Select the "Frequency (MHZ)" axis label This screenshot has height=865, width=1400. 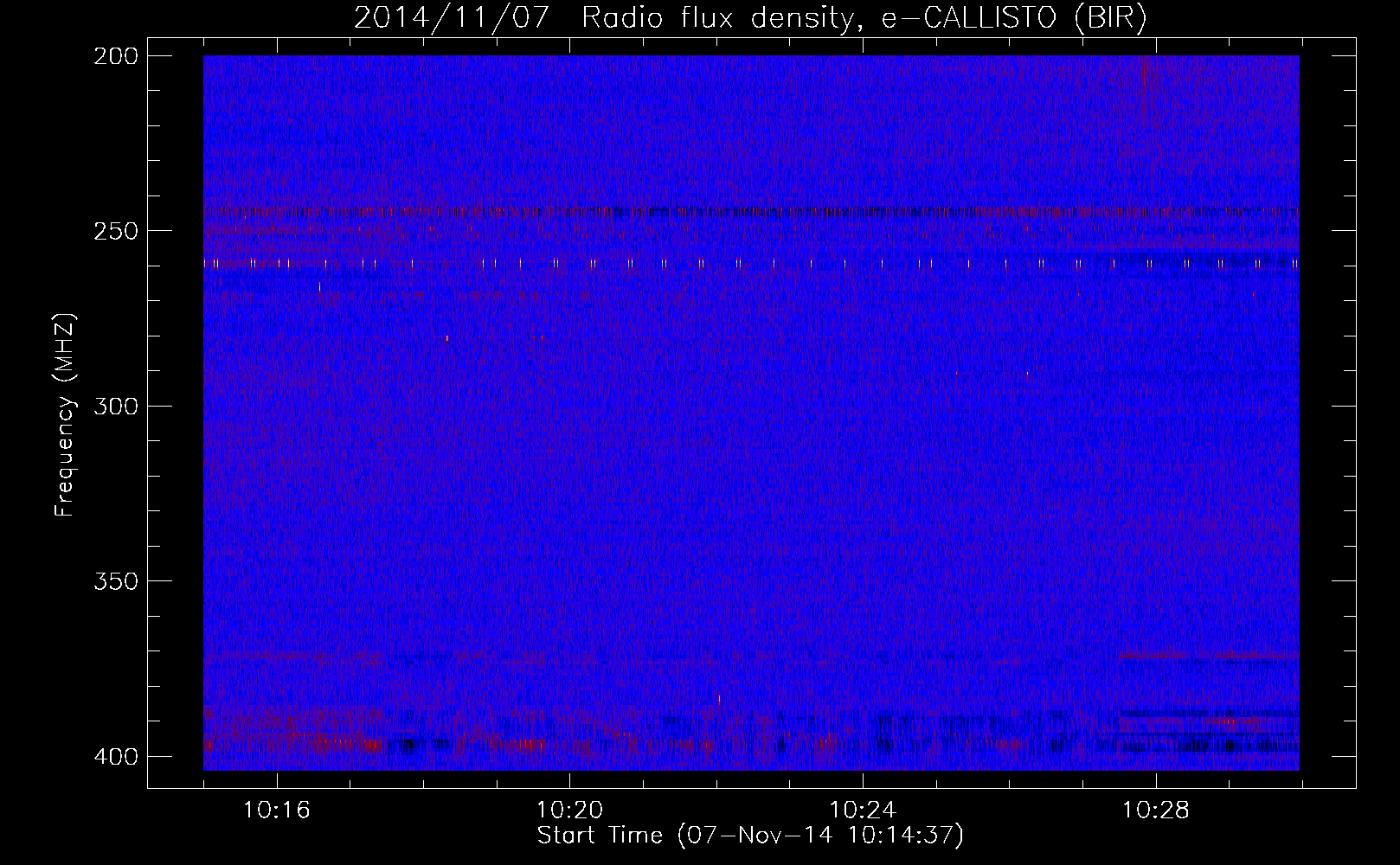65,415
